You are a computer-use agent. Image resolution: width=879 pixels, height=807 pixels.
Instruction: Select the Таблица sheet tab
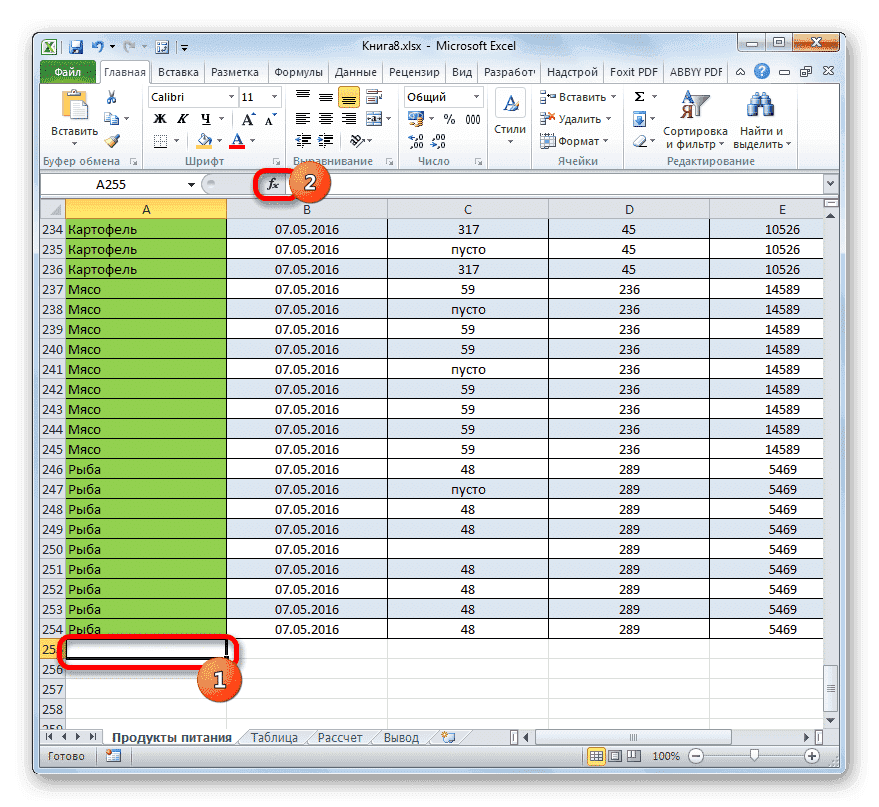[274, 736]
